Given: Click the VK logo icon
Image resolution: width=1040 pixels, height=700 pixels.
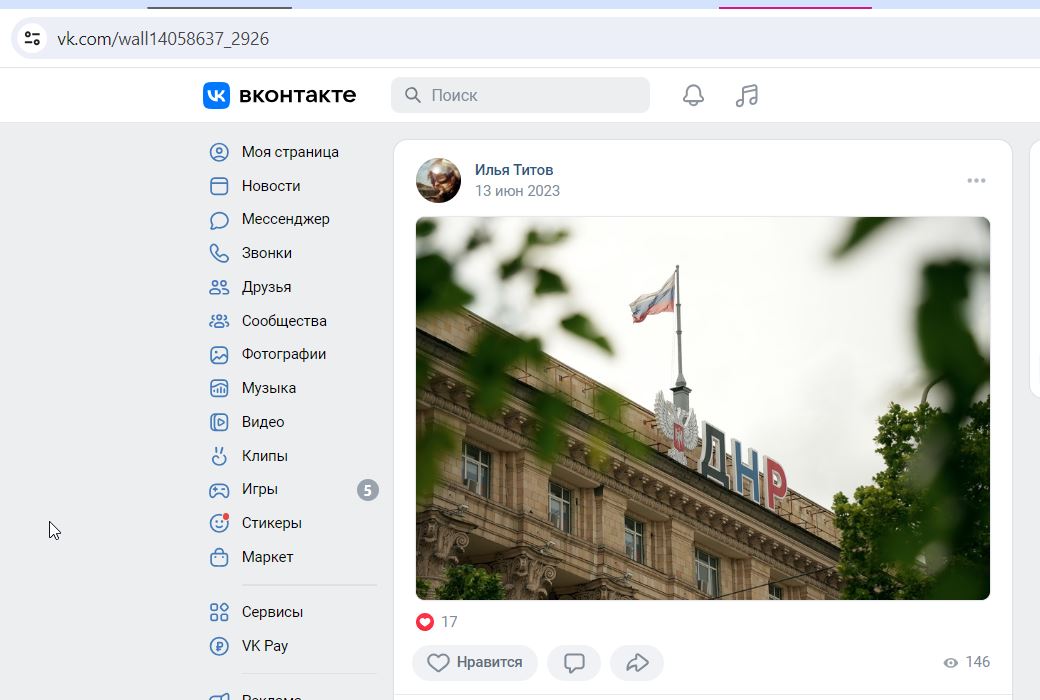Looking at the screenshot, I should [216, 96].
